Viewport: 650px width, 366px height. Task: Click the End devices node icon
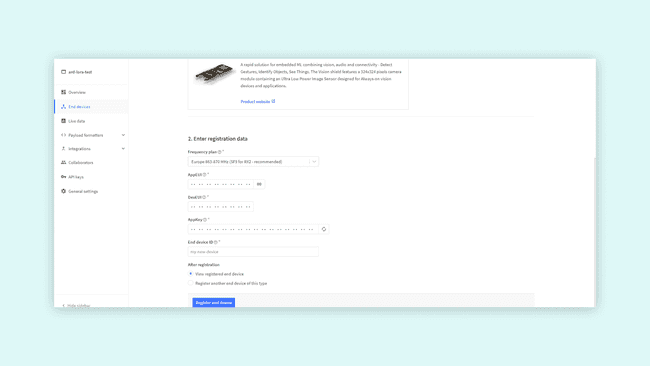[x=63, y=107]
